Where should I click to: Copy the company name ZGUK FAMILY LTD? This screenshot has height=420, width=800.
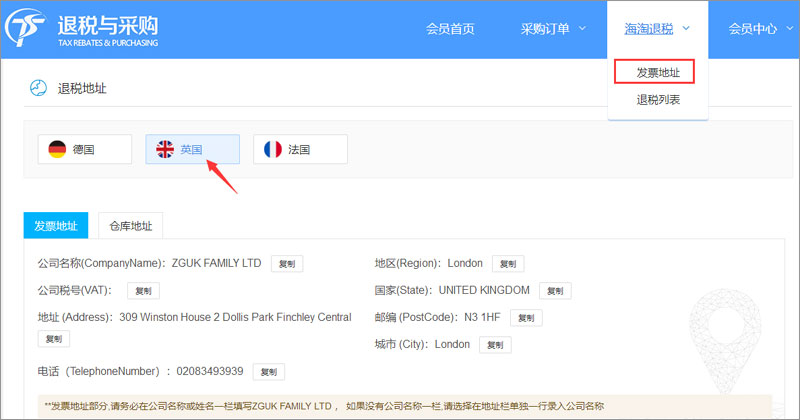(x=286, y=264)
